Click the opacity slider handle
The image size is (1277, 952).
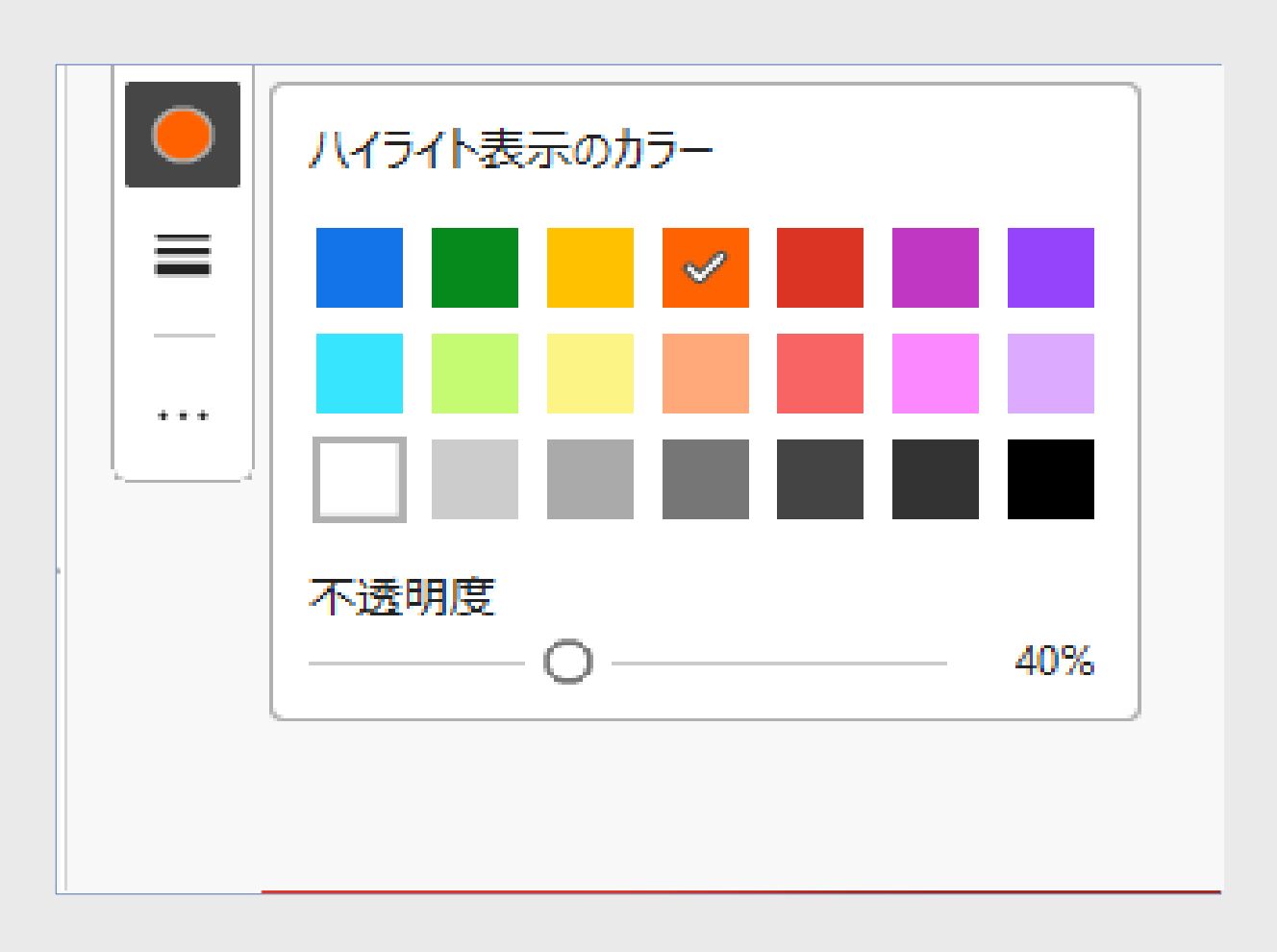565,662
